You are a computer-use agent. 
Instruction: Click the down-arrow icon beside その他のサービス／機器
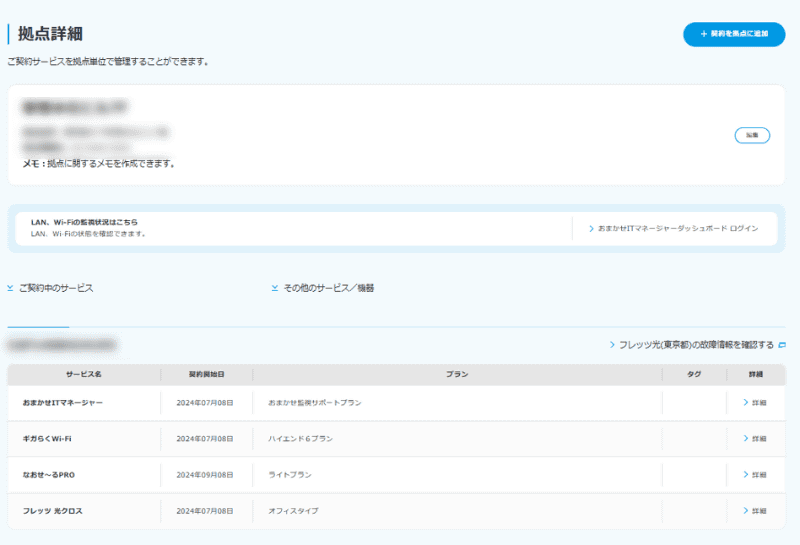pos(275,288)
